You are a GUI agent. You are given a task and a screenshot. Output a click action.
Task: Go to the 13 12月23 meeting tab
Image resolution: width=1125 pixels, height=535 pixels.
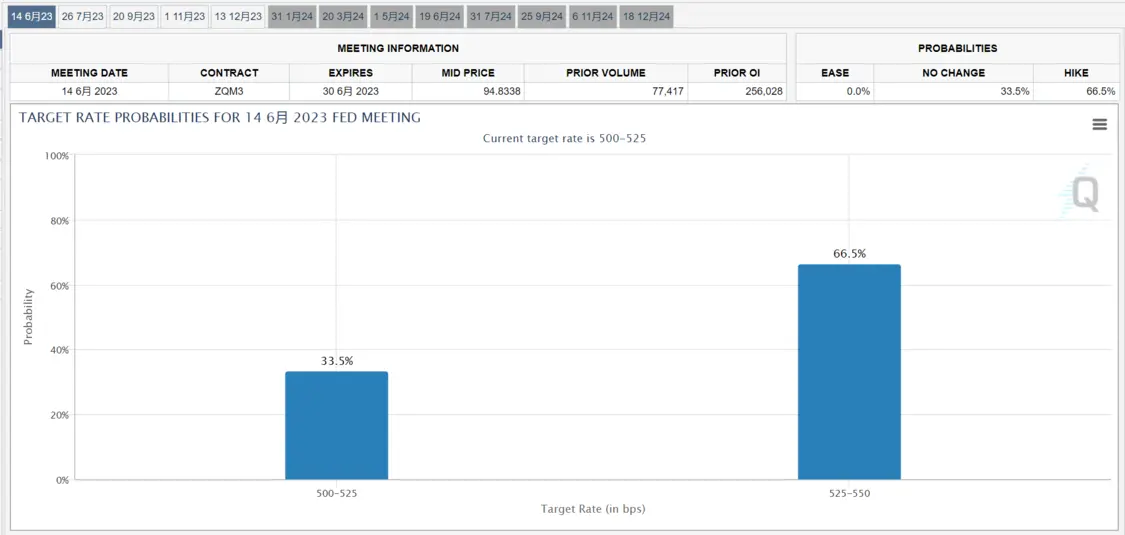(238, 16)
